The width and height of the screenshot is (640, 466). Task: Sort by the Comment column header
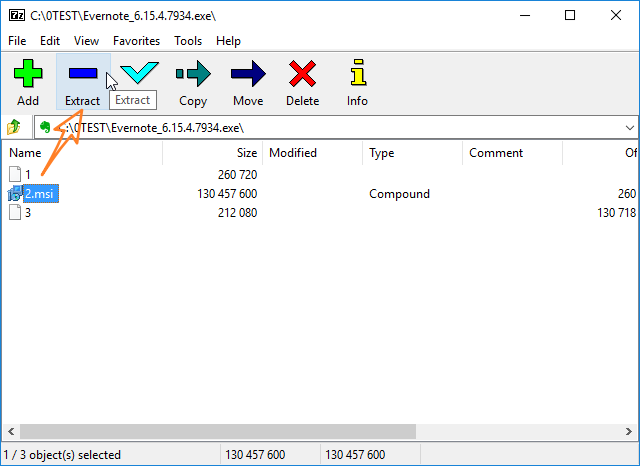pos(513,153)
